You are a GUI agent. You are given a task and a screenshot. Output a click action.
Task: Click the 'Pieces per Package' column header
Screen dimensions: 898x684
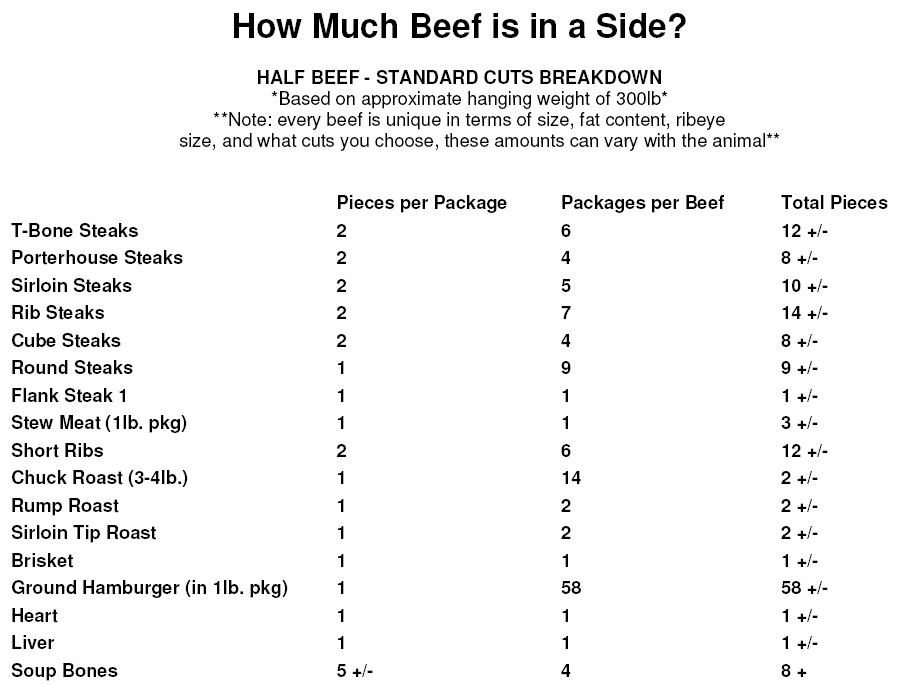pos(422,203)
